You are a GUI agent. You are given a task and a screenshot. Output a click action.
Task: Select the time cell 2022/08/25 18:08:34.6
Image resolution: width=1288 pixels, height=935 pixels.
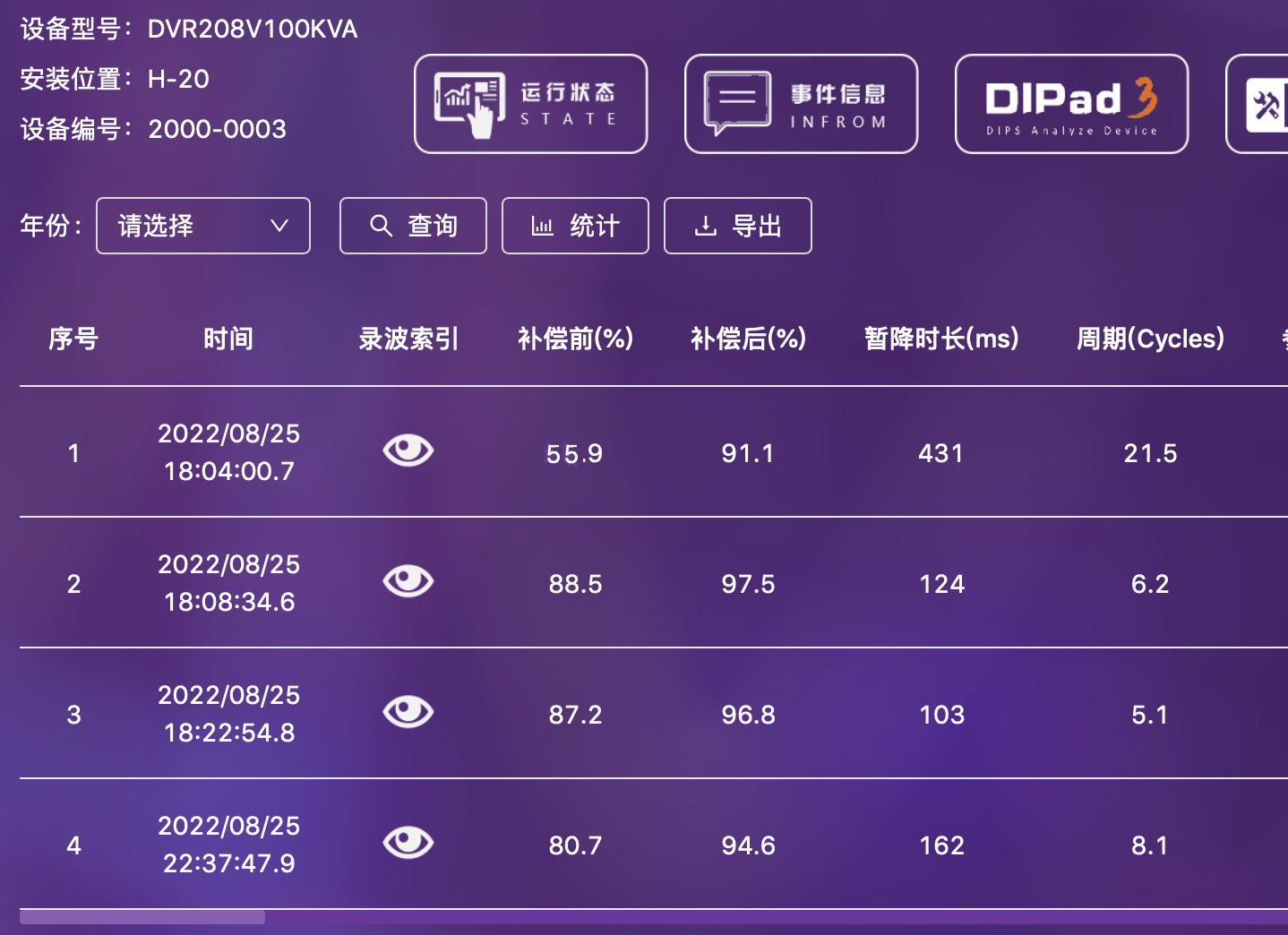(x=229, y=583)
